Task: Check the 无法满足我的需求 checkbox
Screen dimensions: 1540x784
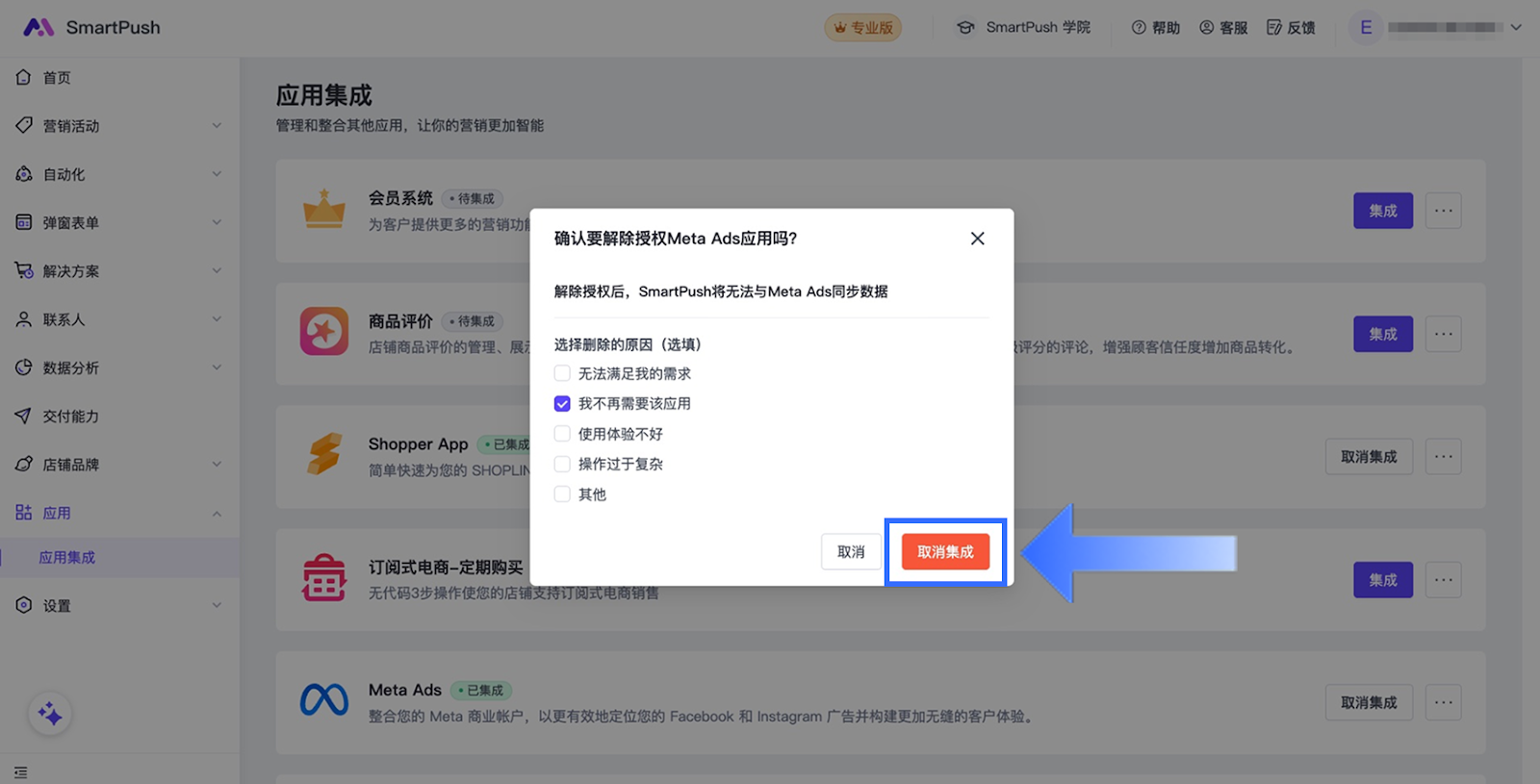Action: pos(562,373)
